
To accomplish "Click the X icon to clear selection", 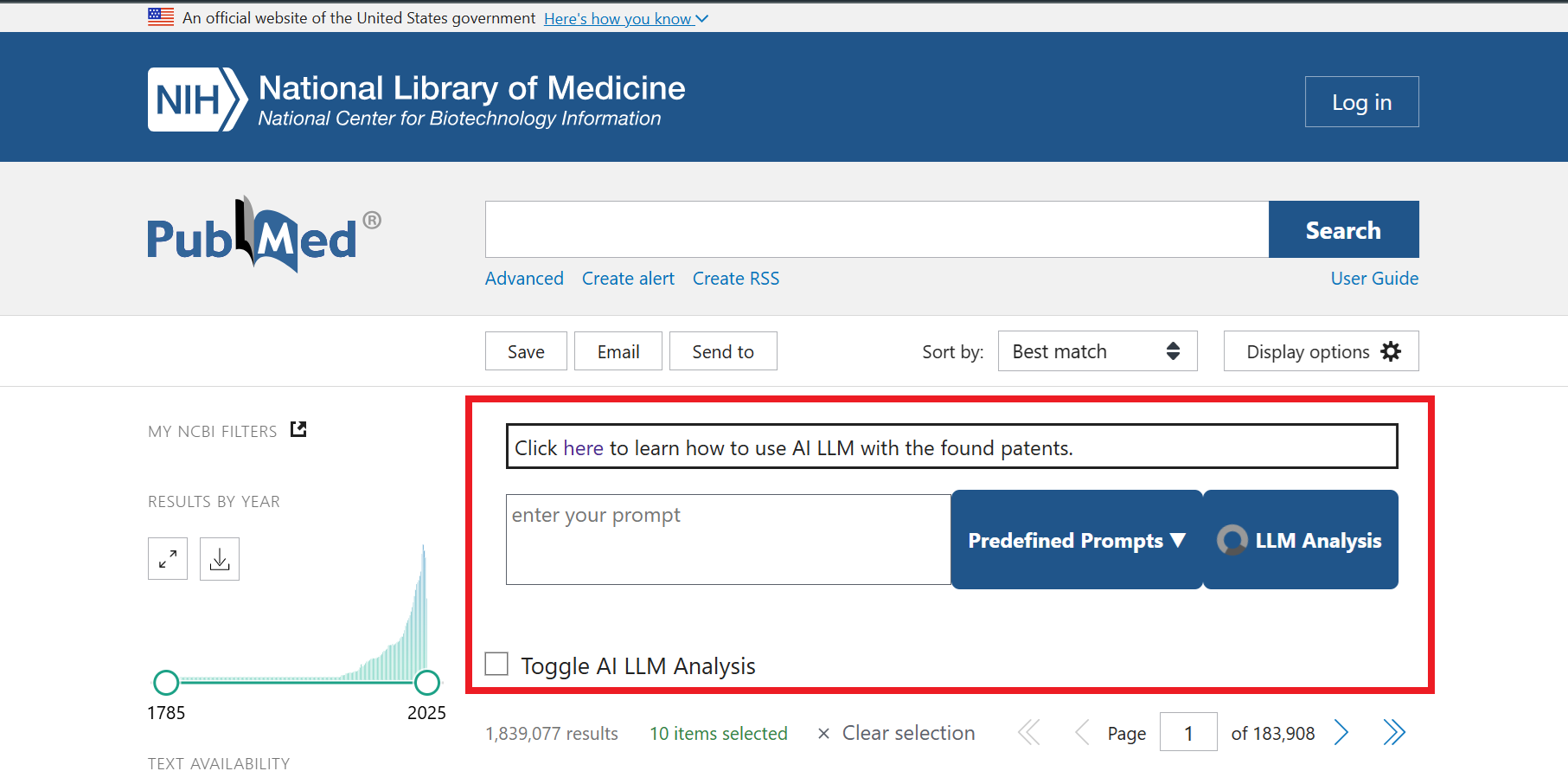I will click(x=823, y=734).
